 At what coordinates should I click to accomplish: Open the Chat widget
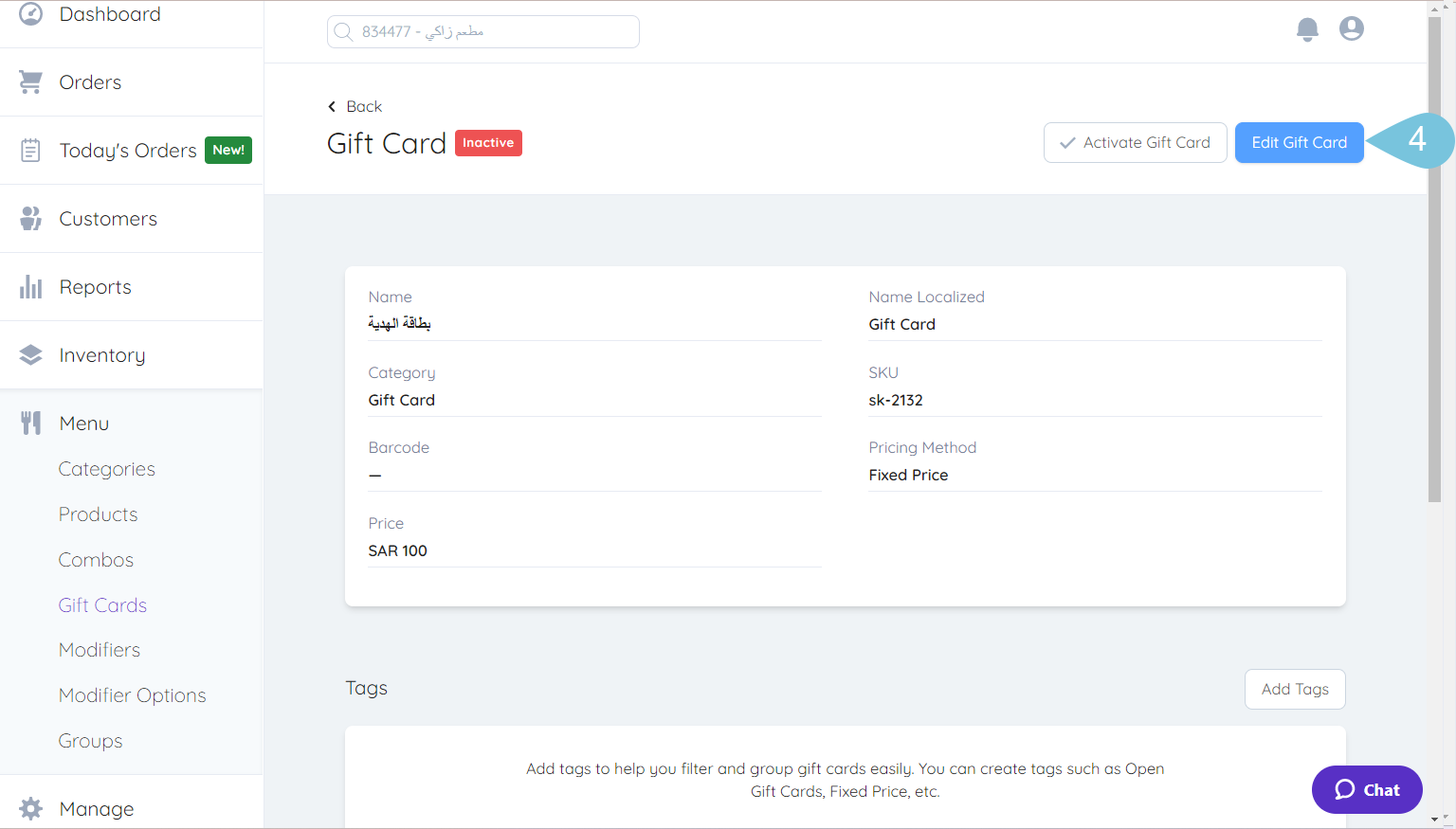point(1367,789)
